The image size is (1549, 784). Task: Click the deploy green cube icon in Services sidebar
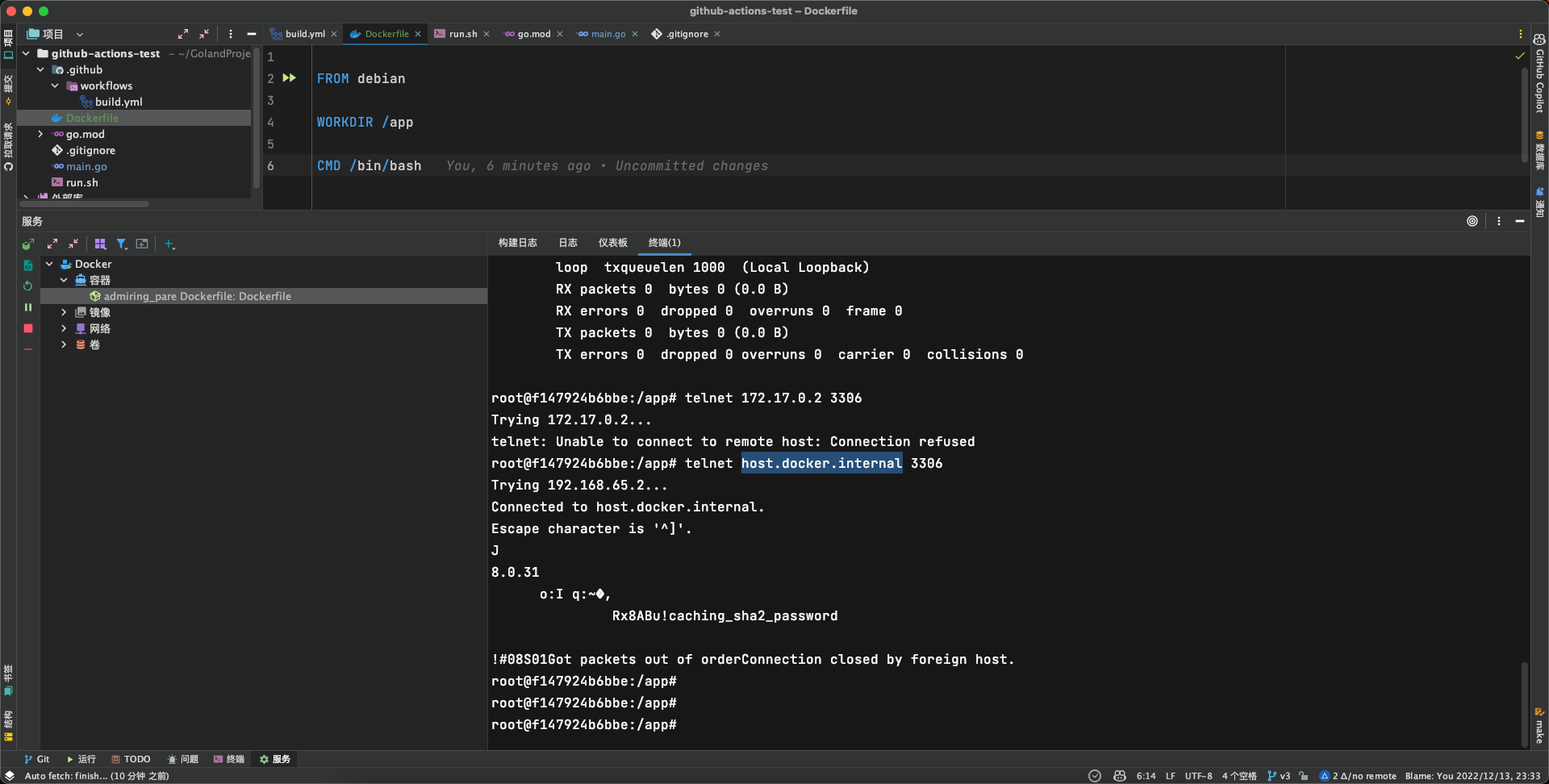pyautogui.click(x=28, y=244)
